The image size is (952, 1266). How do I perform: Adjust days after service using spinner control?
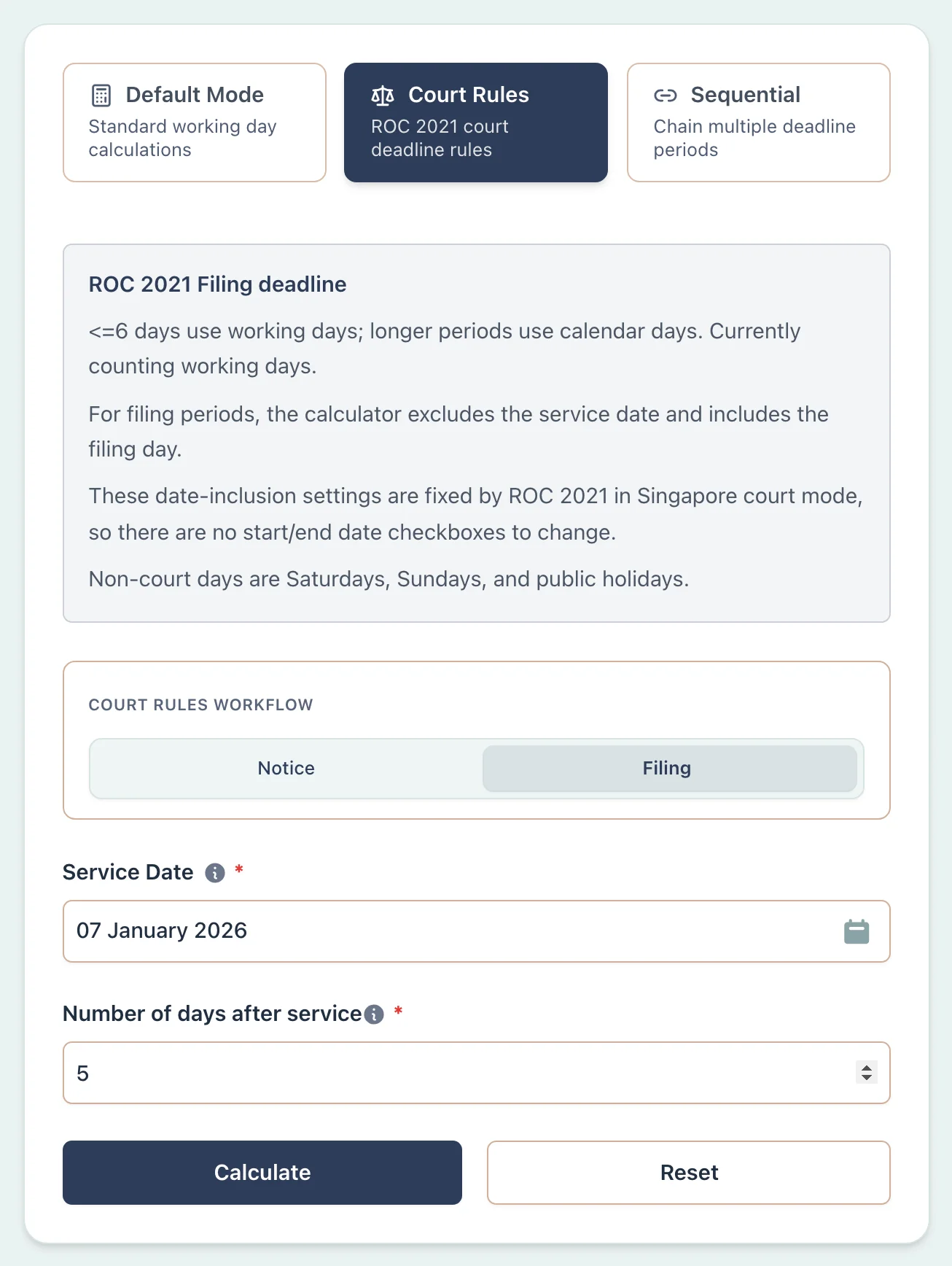(x=867, y=1073)
